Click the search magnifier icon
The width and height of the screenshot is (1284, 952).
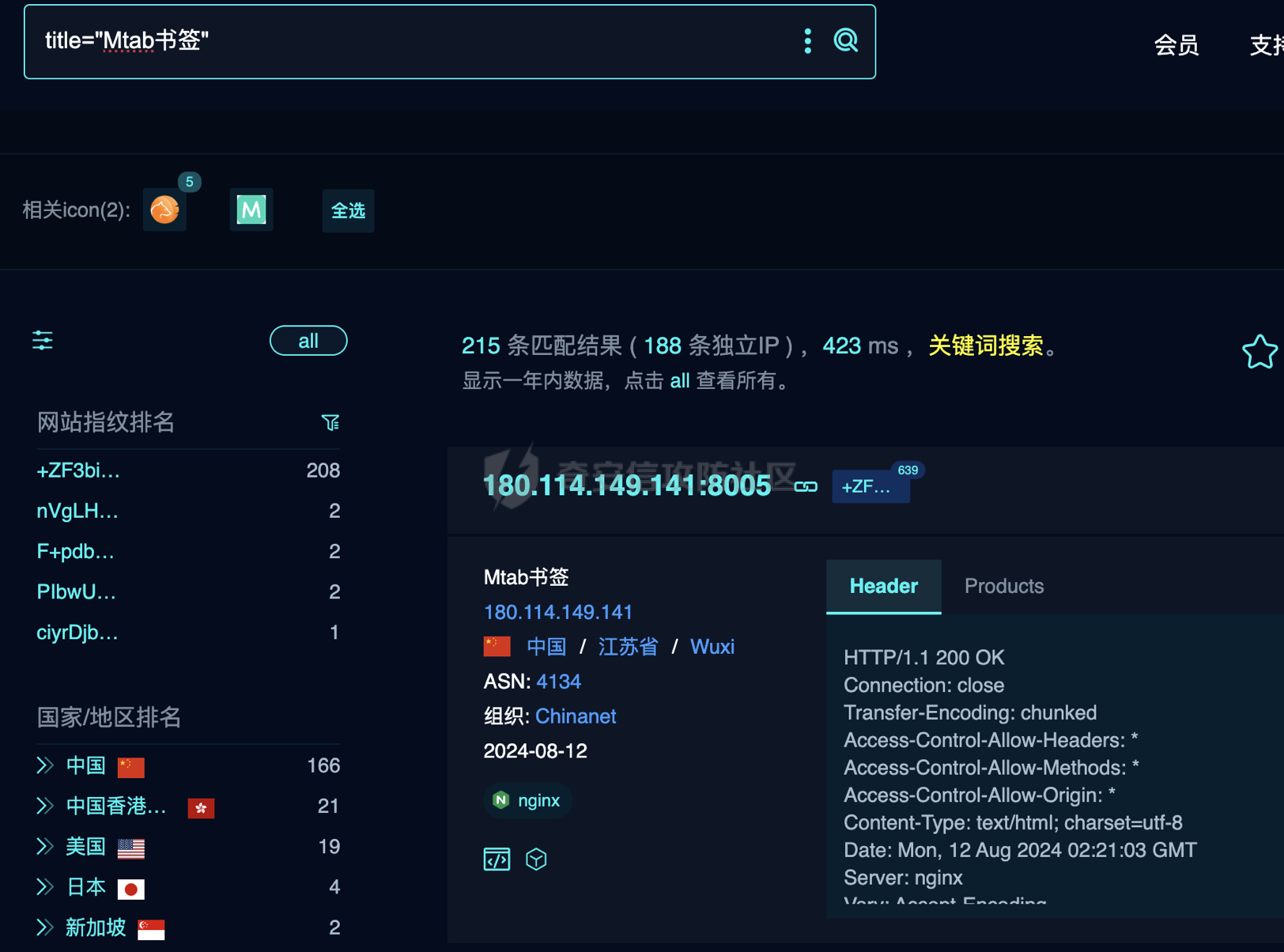(x=846, y=40)
